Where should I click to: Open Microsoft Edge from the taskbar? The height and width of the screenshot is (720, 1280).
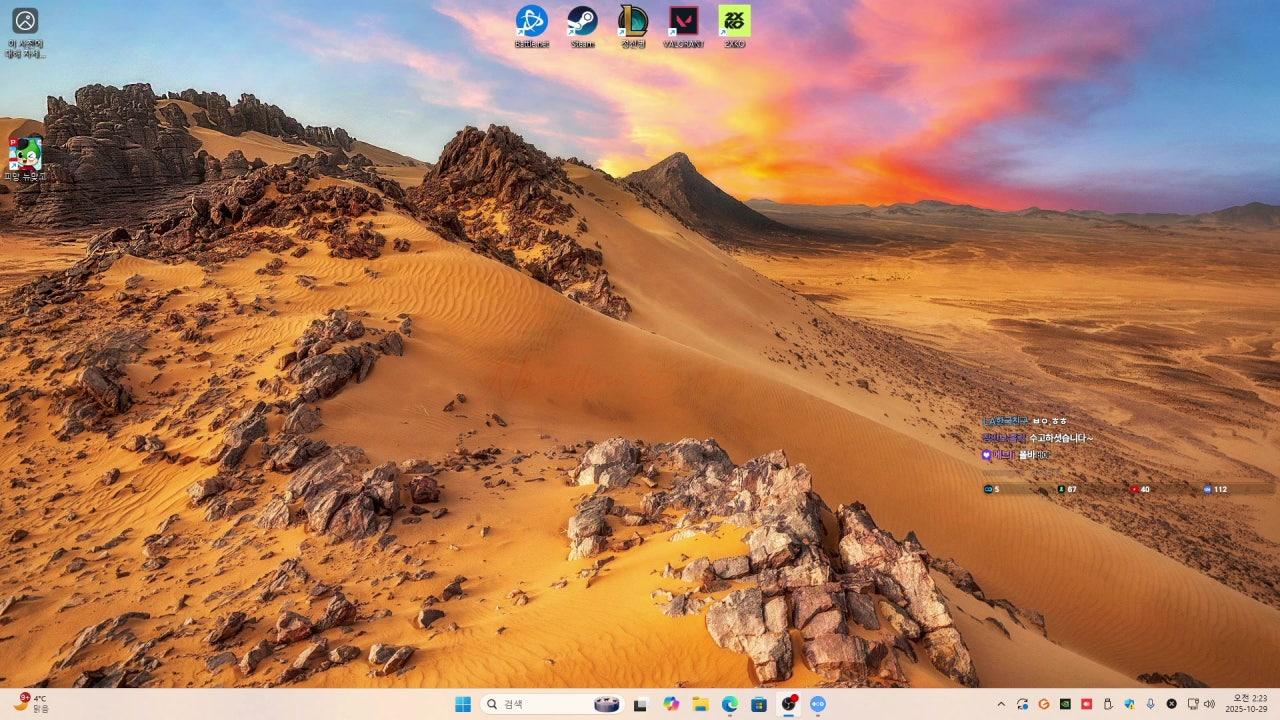[730, 704]
